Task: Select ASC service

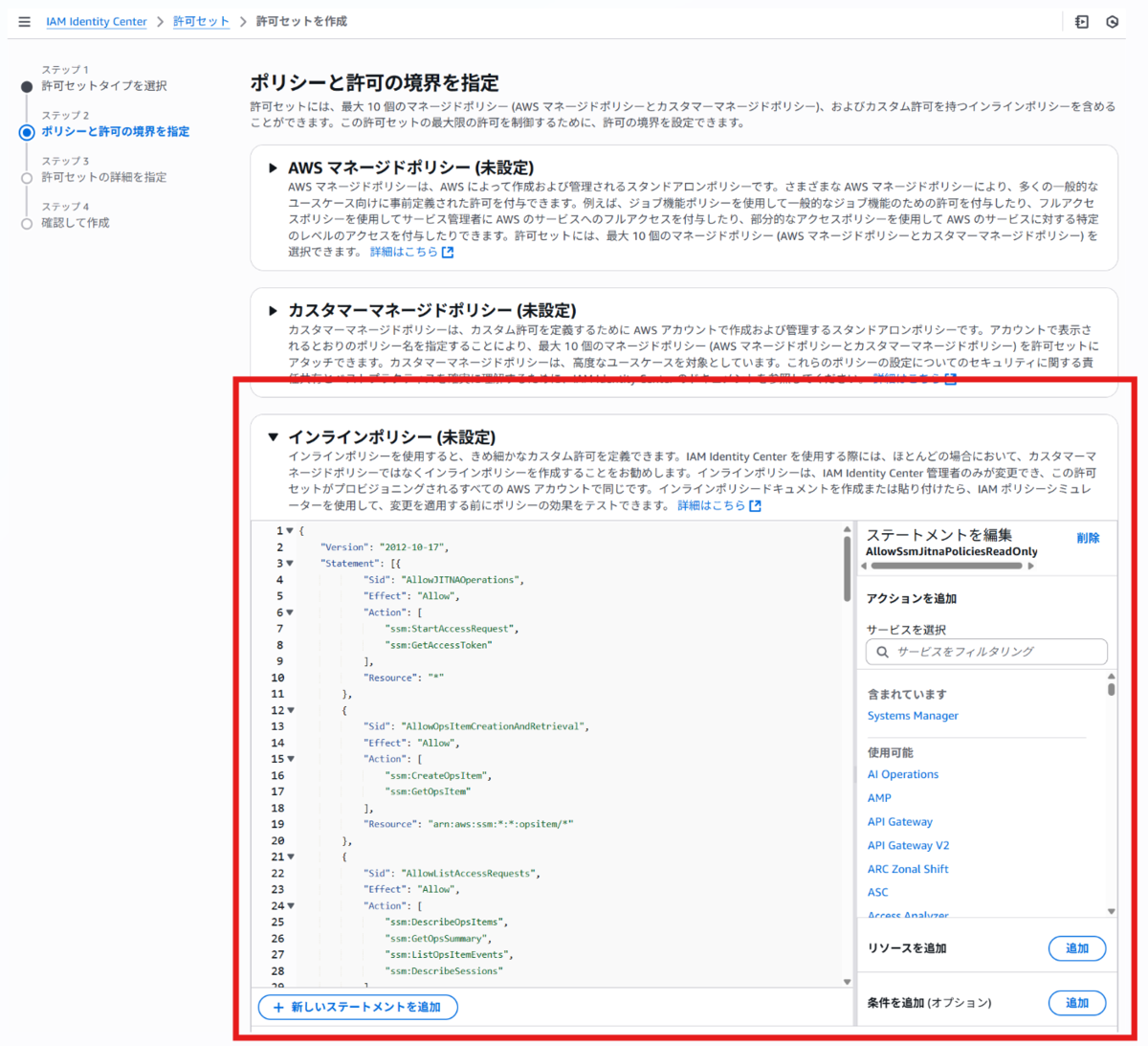Action: 877,892
